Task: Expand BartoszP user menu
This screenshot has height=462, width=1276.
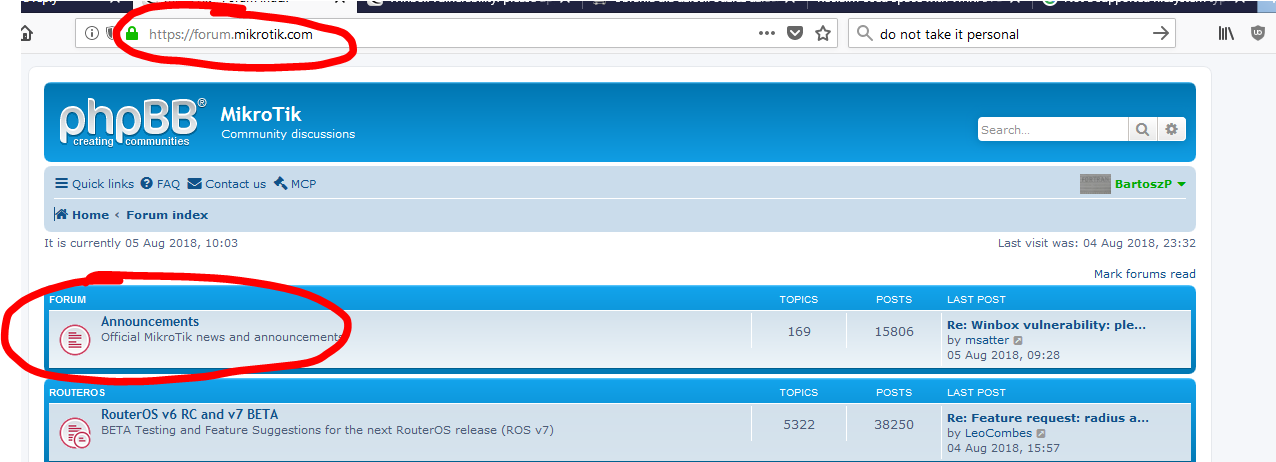Action: (x=1150, y=184)
